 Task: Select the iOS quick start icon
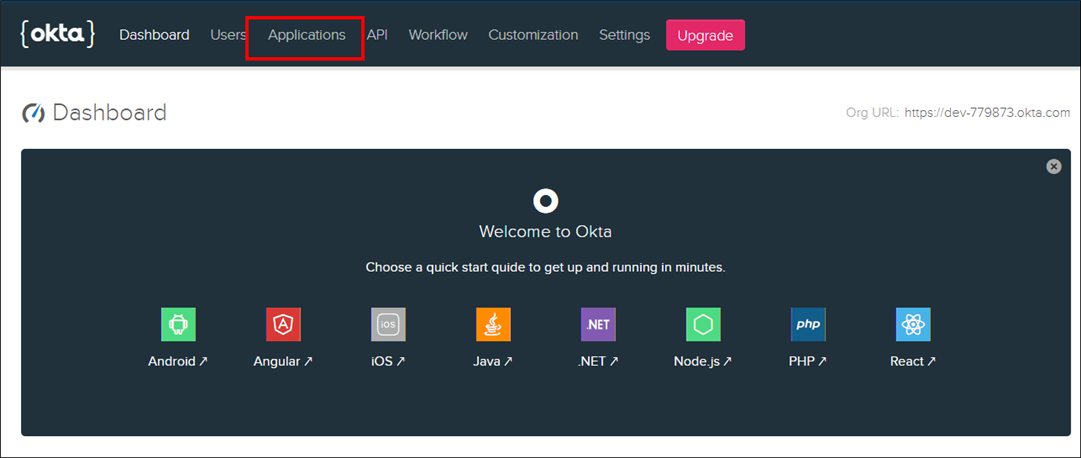click(x=388, y=324)
